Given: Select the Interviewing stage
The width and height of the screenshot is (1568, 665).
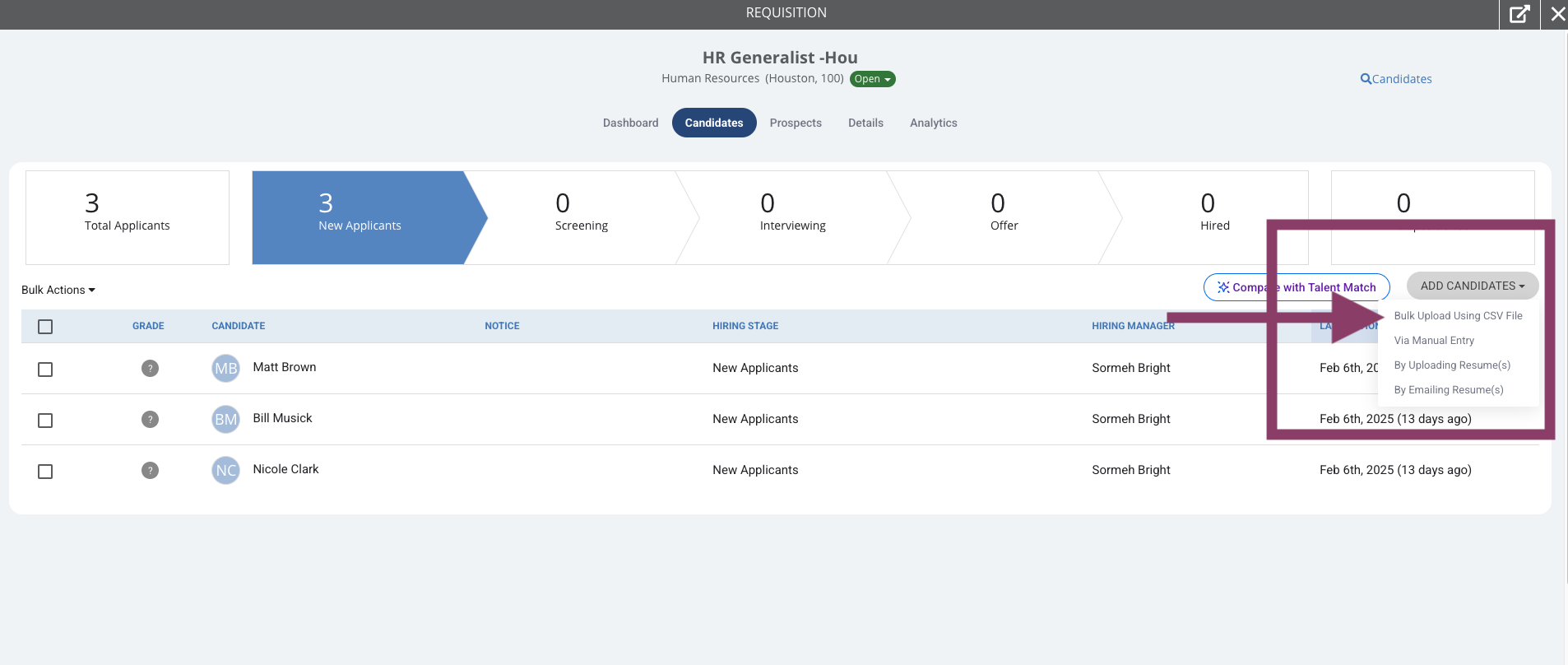Looking at the screenshot, I should (793, 217).
